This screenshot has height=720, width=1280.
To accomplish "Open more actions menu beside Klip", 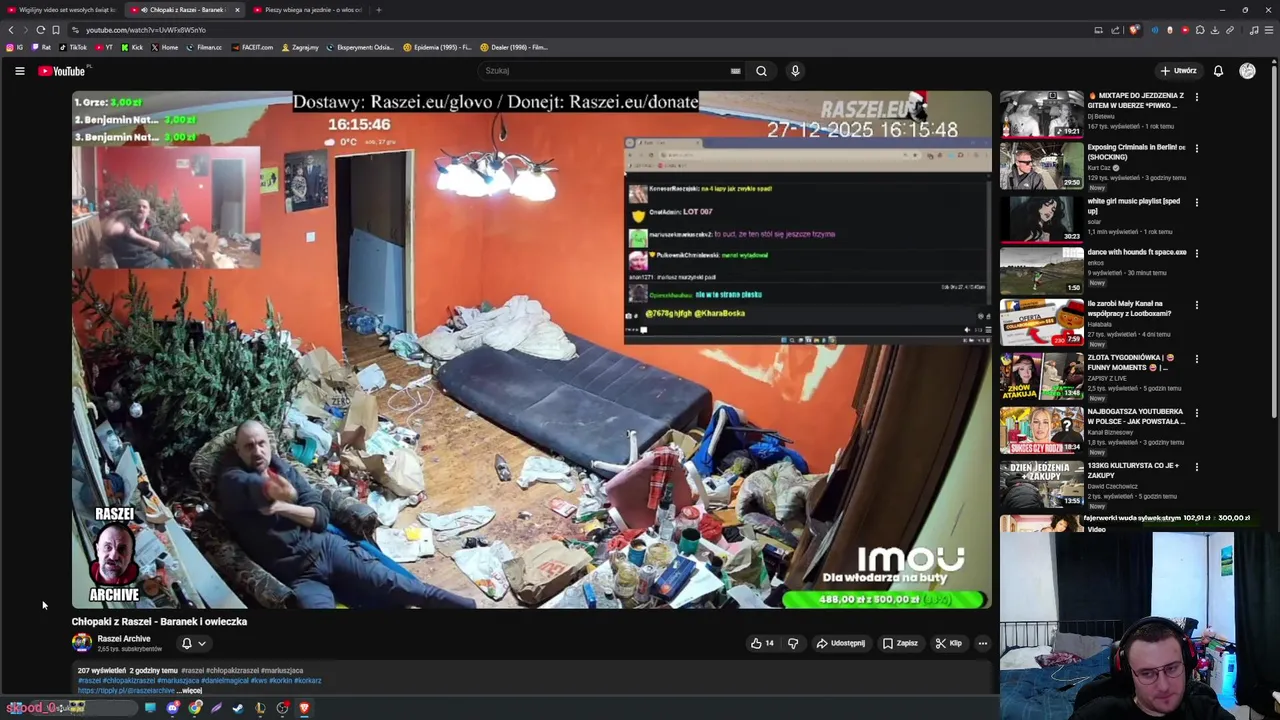I will point(983,643).
